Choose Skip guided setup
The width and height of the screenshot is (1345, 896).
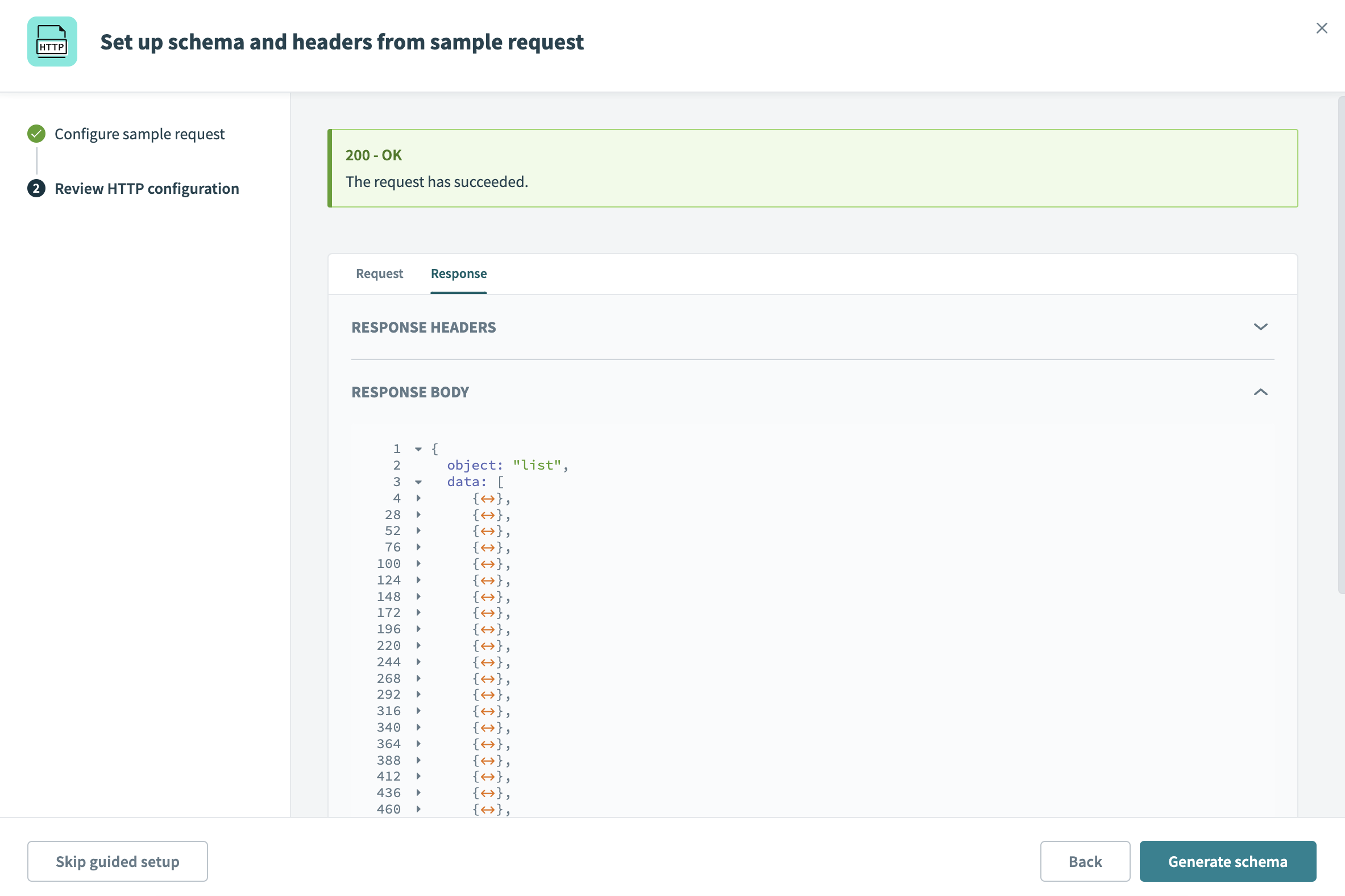[117, 861]
